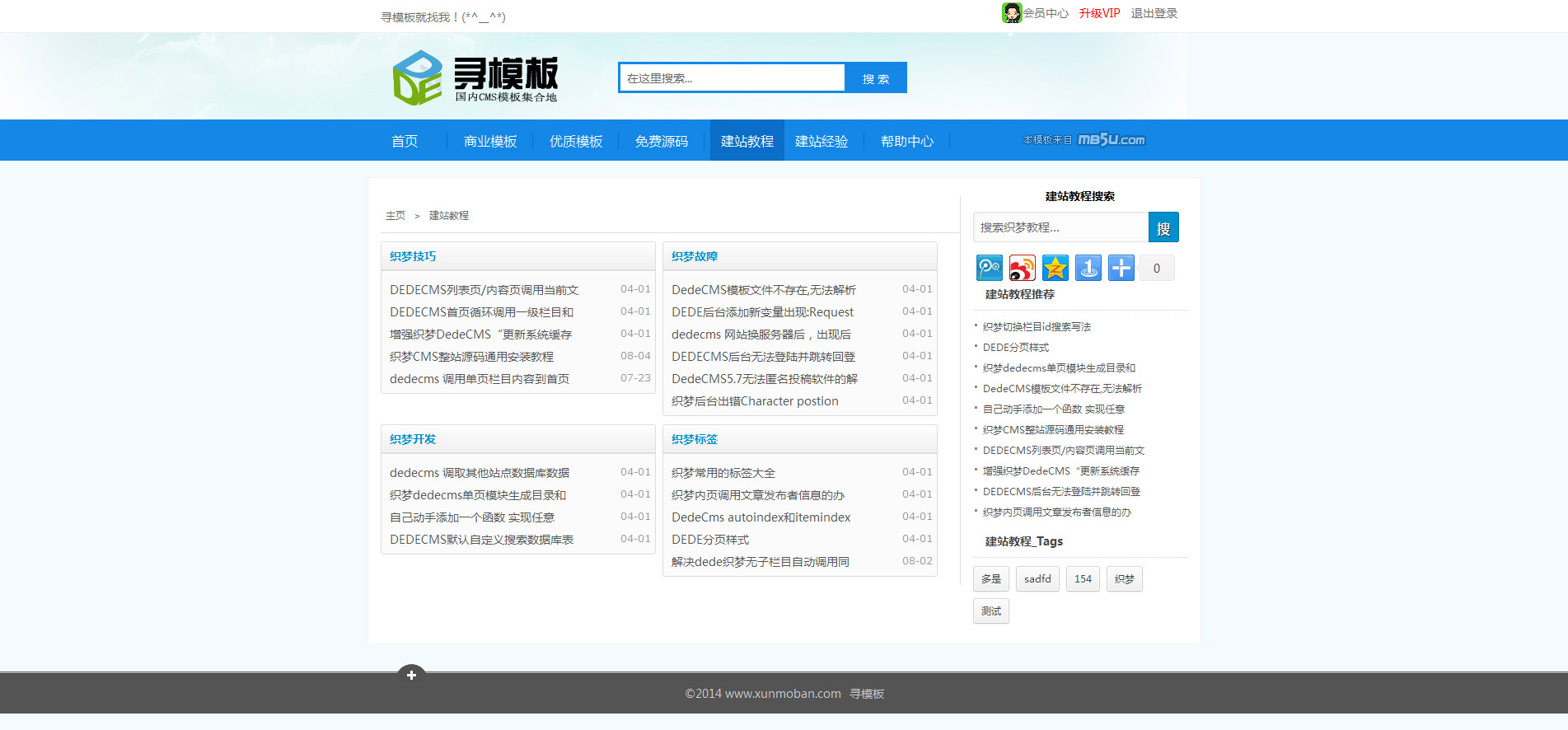Click the member center avatar icon
Image resolution: width=1568 pixels, height=730 pixels.
pos(1011,13)
